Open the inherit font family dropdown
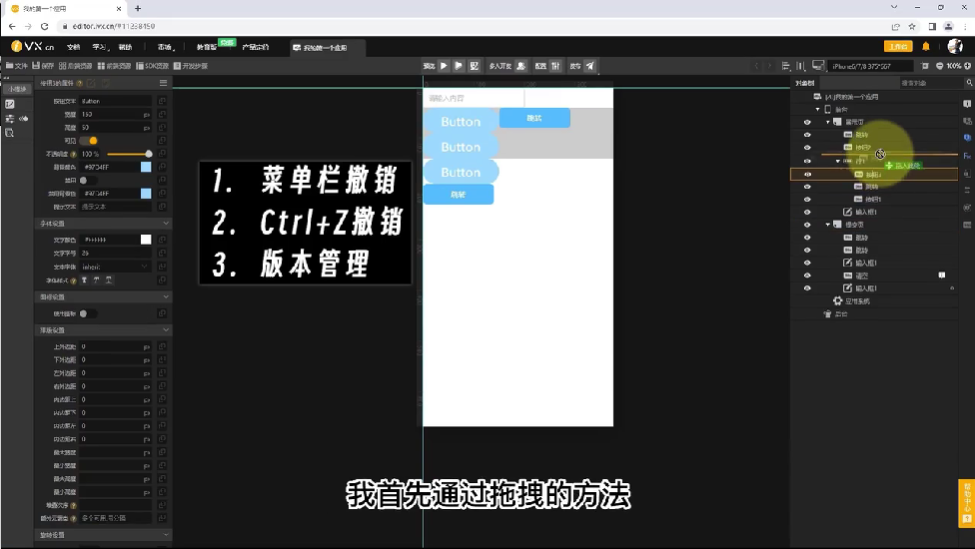 click(x=116, y=267)
